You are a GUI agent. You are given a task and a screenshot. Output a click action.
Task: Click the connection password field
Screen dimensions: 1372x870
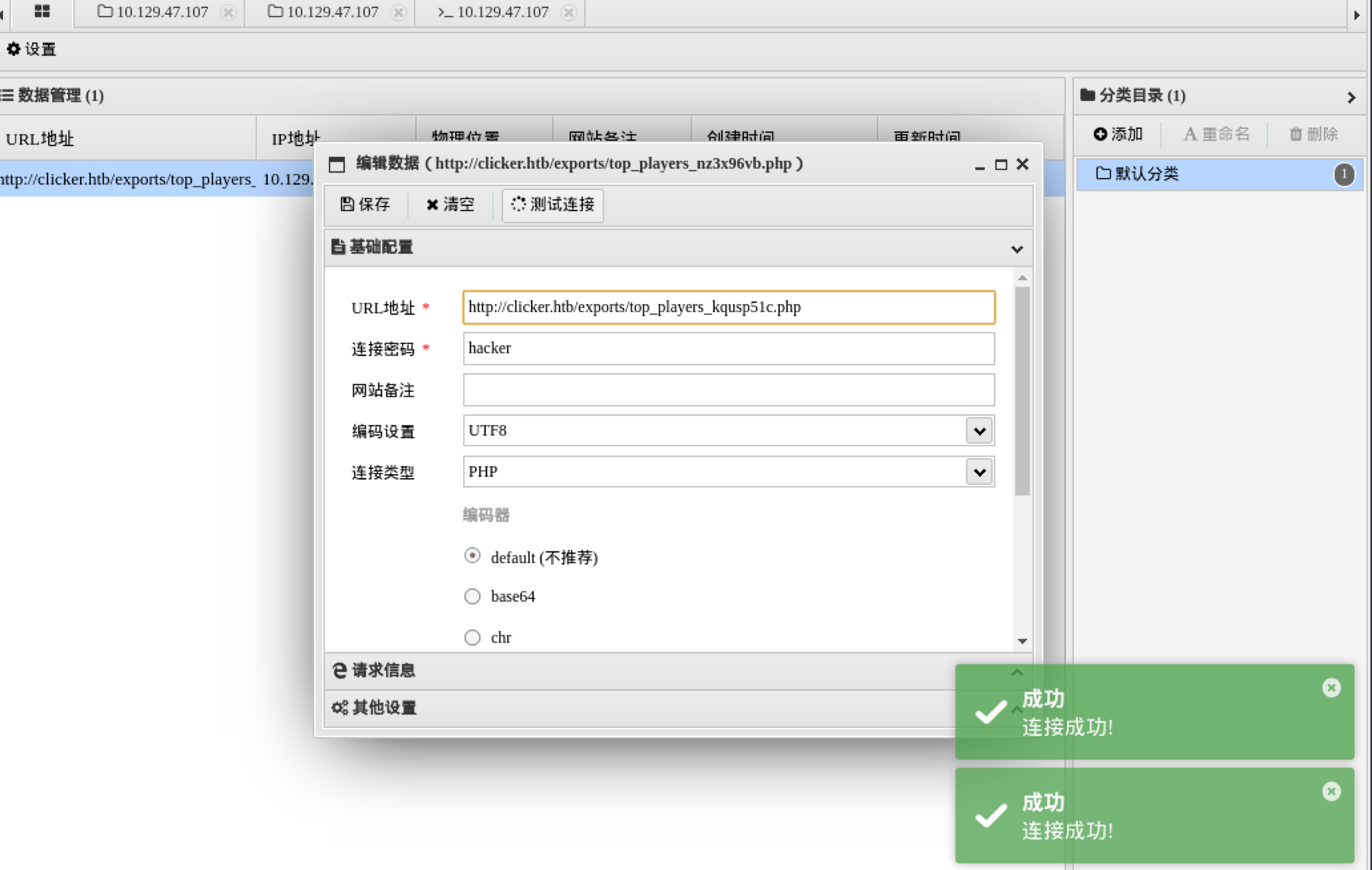[x=728, y=349]
